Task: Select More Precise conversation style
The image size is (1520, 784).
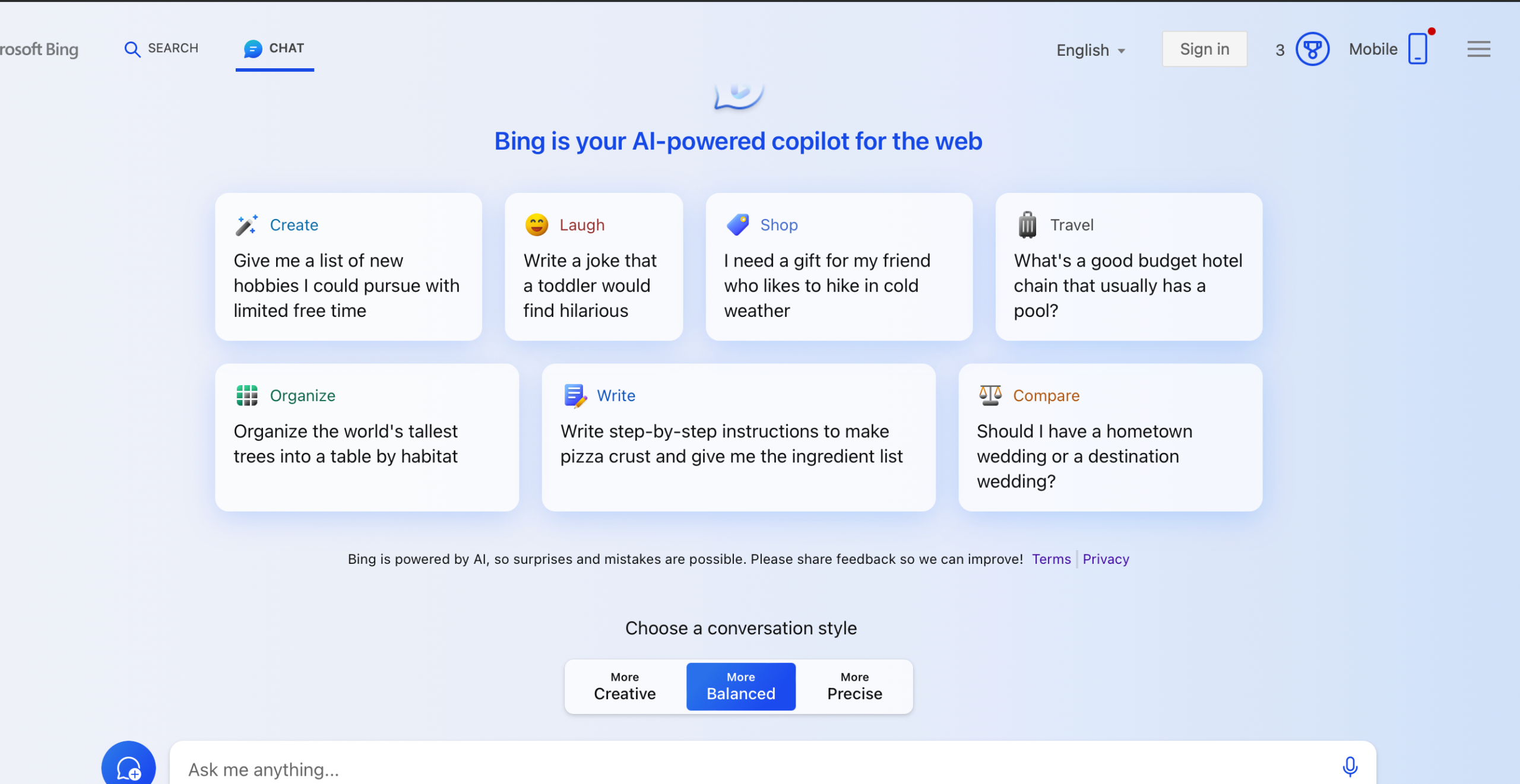Action: [x=854, y=687]
